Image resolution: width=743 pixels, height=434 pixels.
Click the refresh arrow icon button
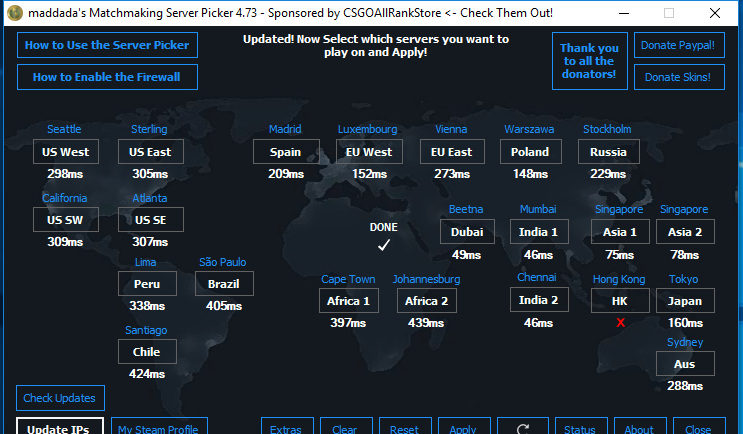tap(521, 427)
